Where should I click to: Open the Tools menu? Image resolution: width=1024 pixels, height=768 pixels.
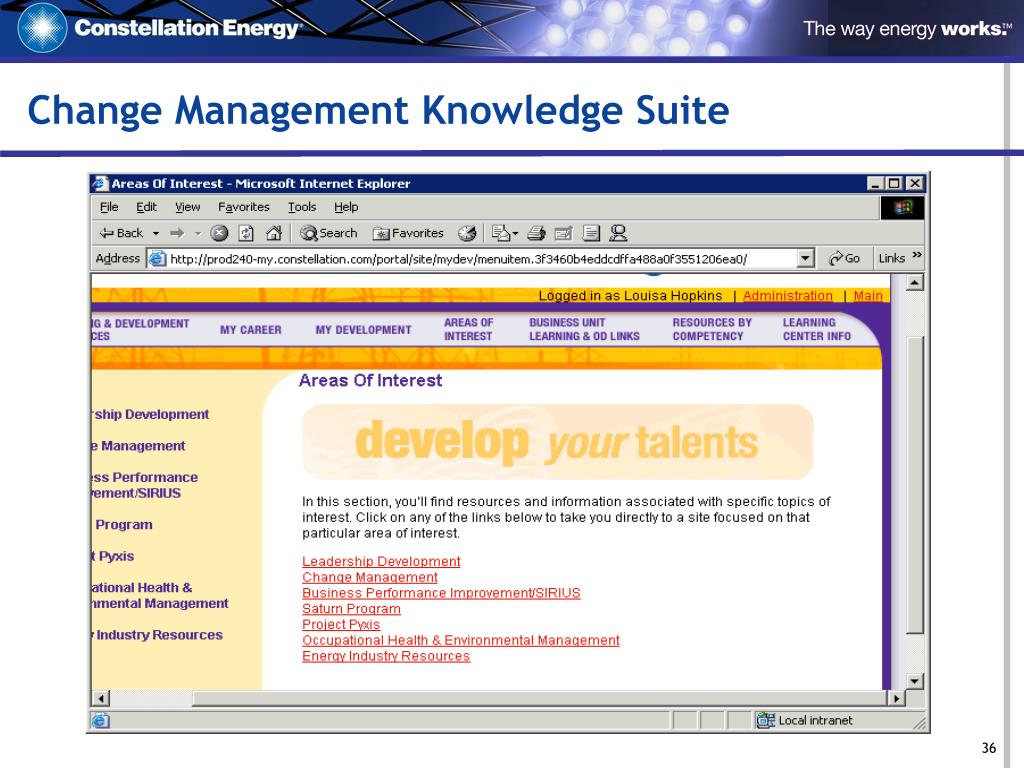point(302,207)
